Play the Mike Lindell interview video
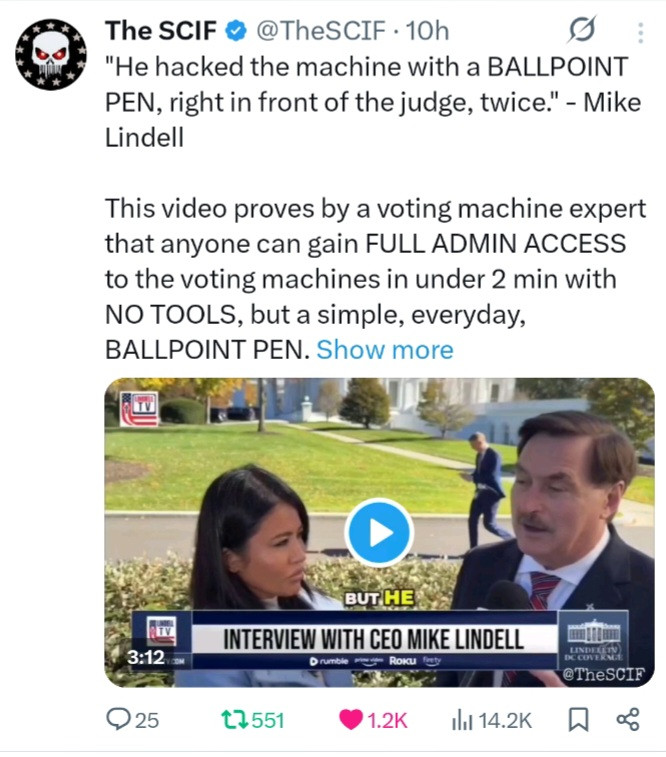The width and height of the screenshot is (666, 757). click(x=379, y=532)
